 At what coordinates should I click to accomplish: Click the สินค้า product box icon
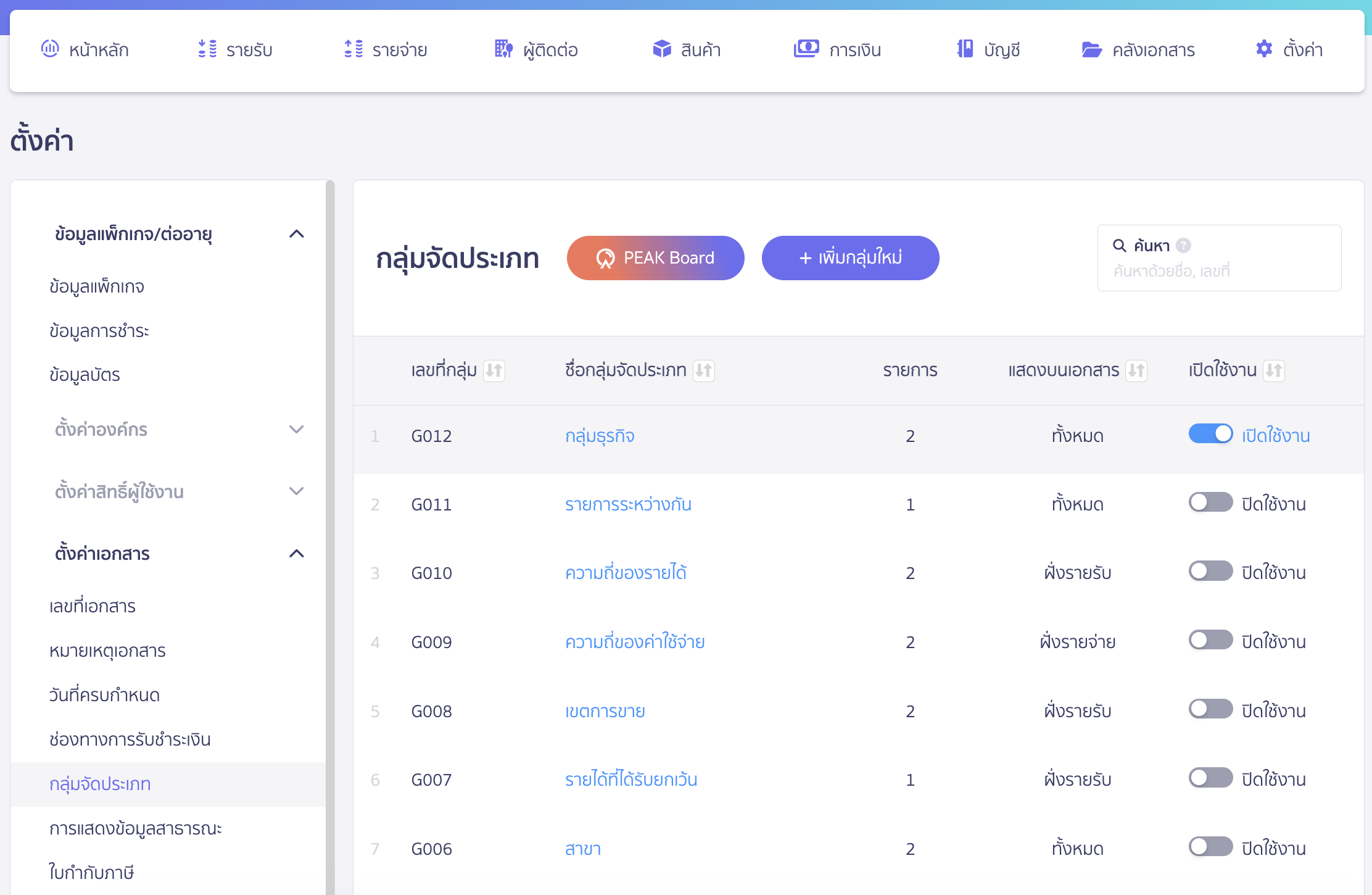tap(662, 49)
